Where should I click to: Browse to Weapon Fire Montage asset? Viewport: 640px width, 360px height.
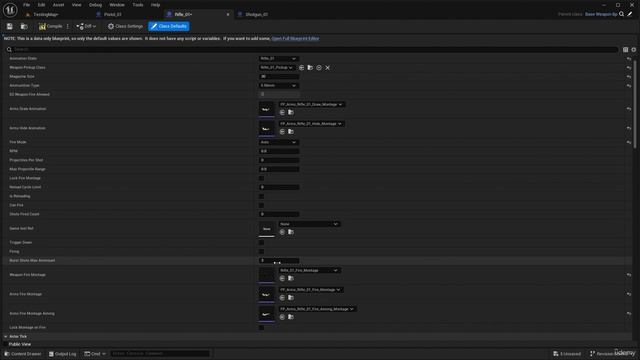291,278
